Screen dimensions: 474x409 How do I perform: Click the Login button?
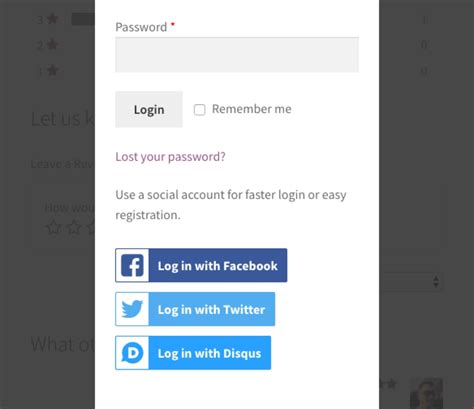coord(149,109)
